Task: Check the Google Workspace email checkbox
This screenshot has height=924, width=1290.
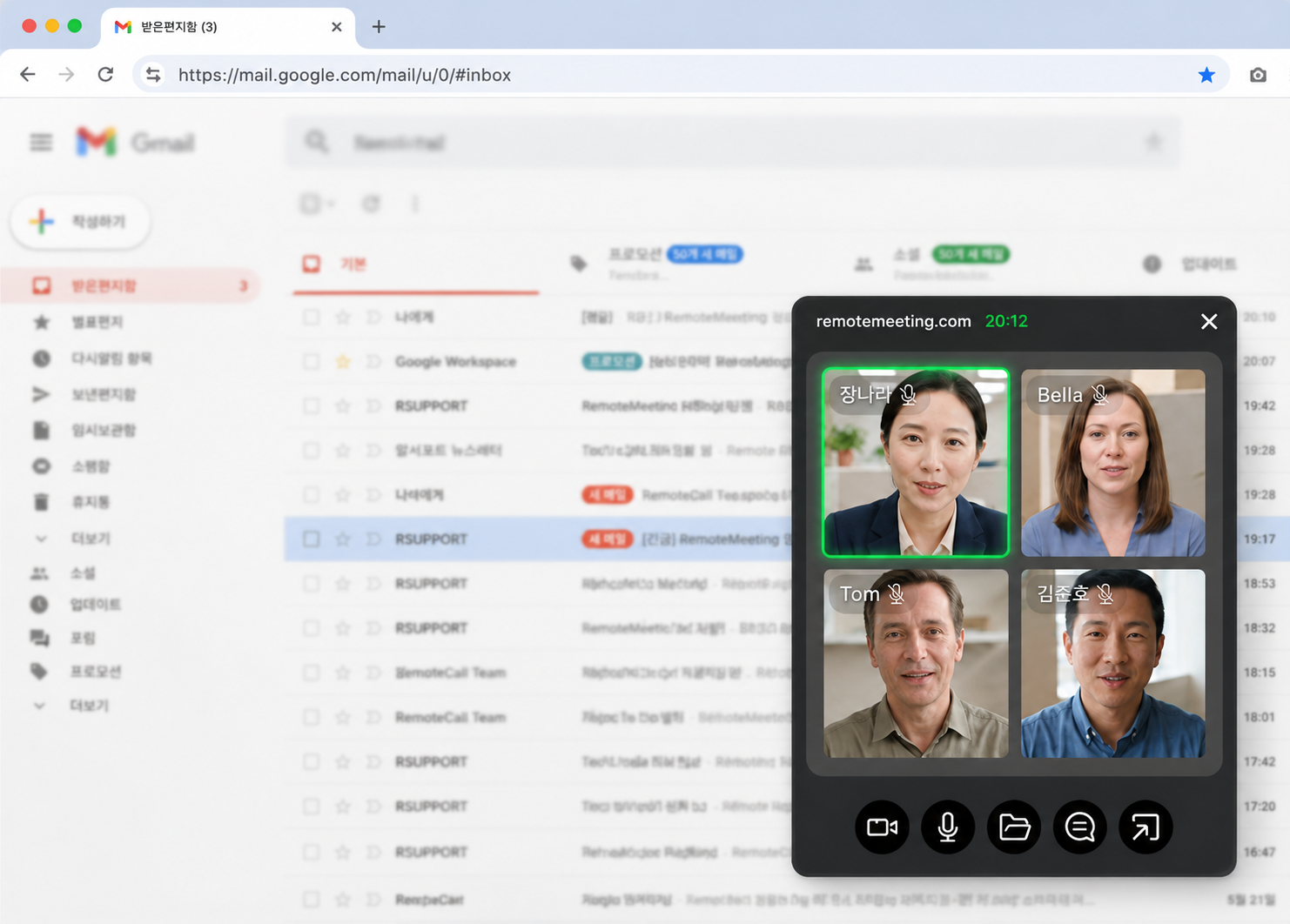Action: 311,361
